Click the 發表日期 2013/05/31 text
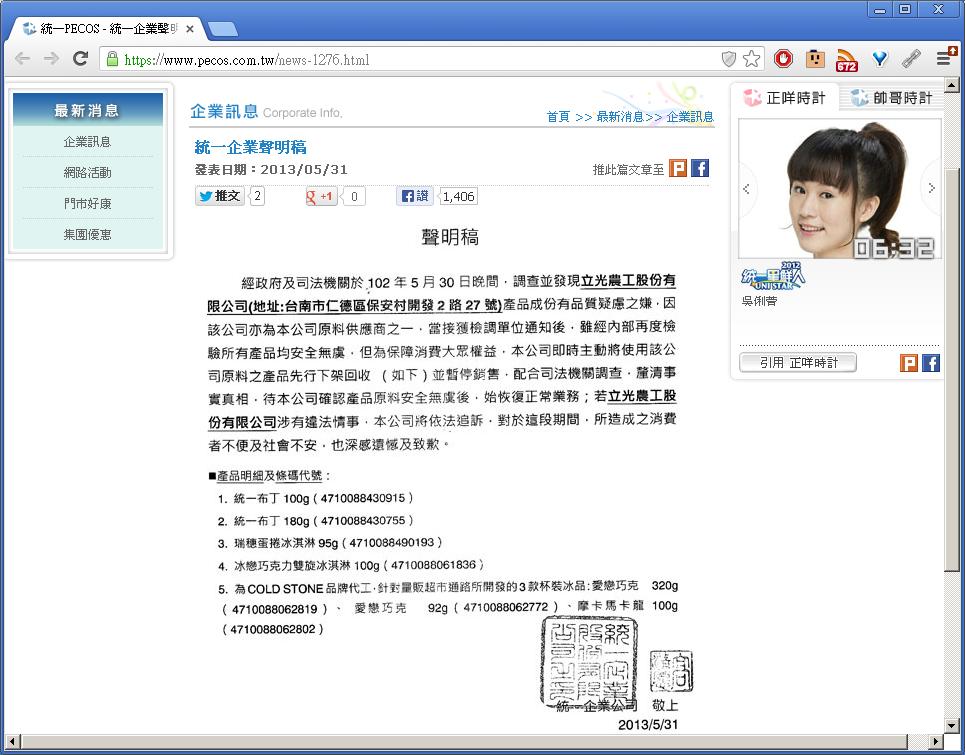The height and width of the screenshot is (755, 965). [271, 169]
